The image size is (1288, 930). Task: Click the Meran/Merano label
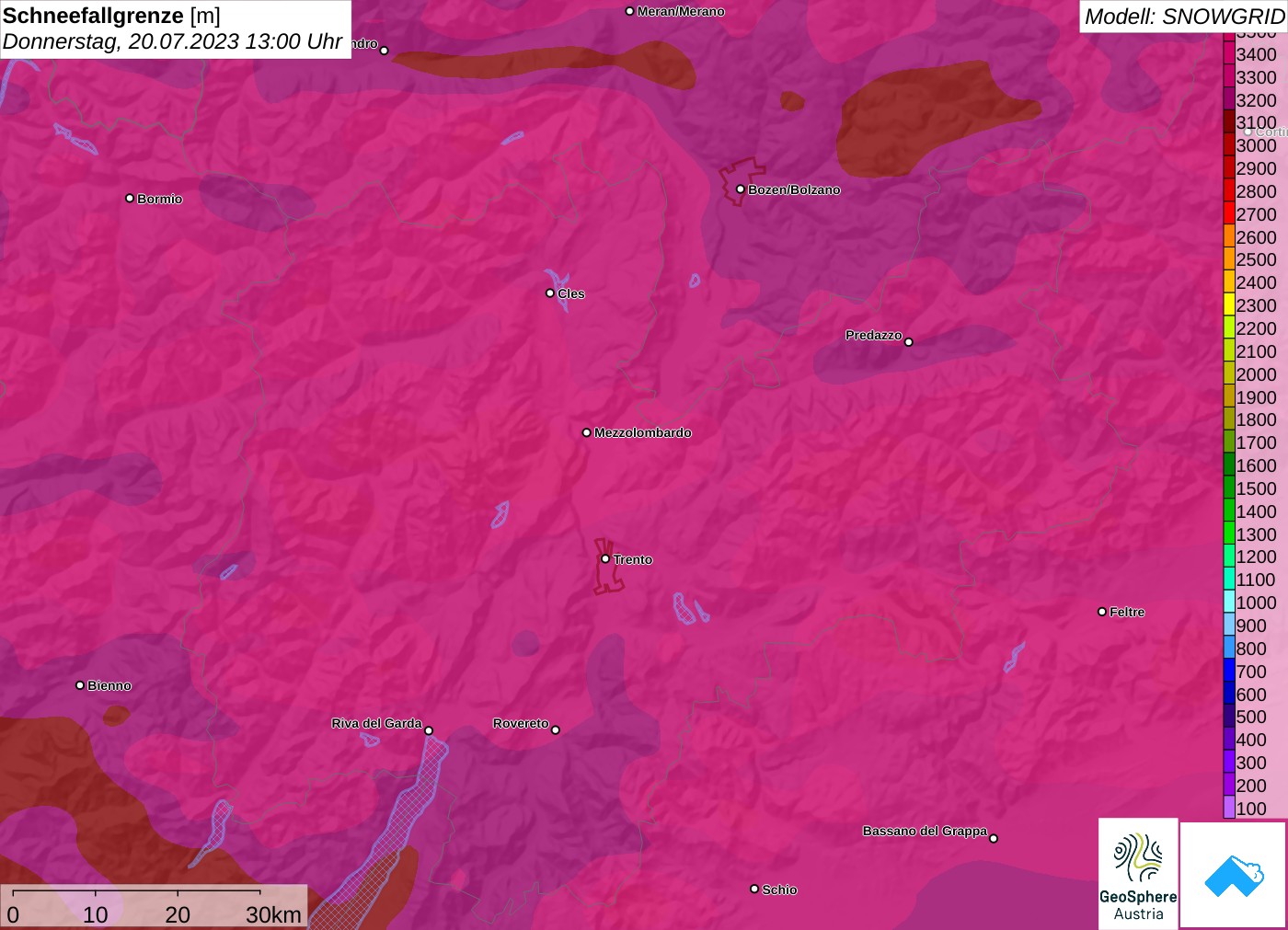tap(681, 11)
